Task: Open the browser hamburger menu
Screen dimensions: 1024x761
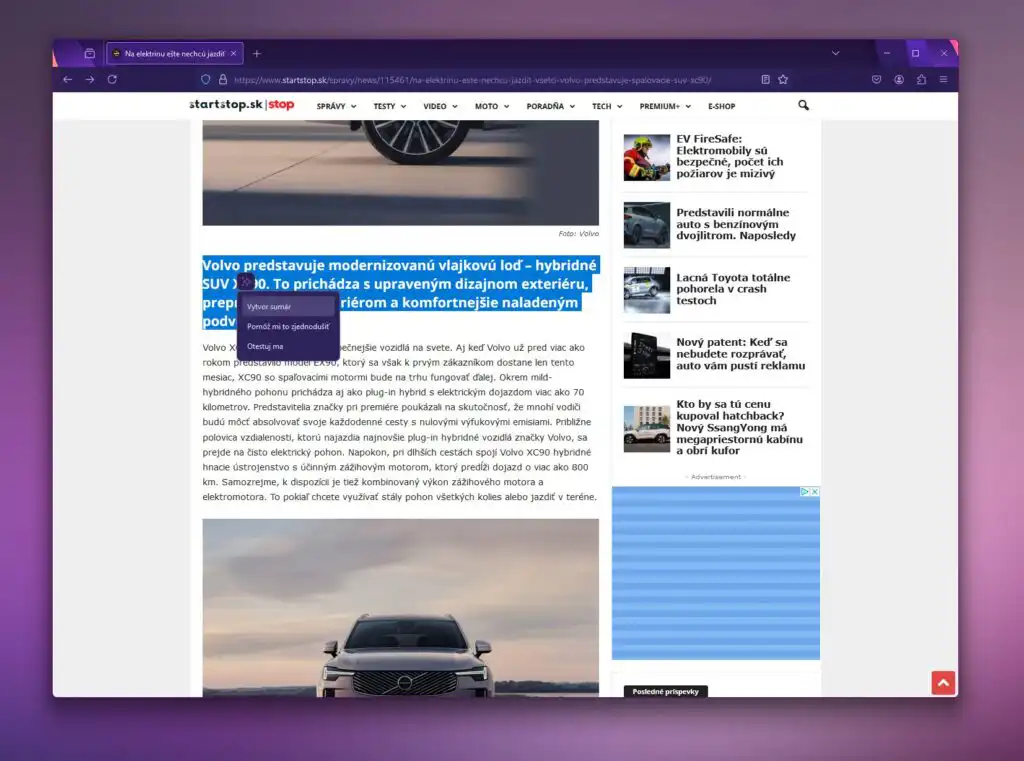Action: 941,79
